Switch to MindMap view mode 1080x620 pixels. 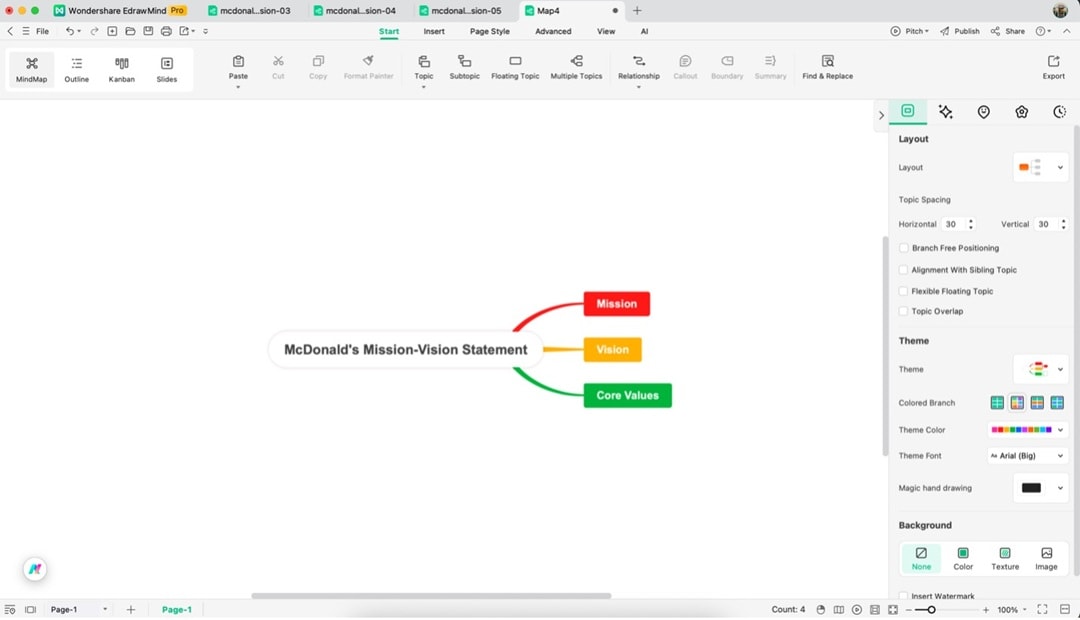[x=32, y=70]
